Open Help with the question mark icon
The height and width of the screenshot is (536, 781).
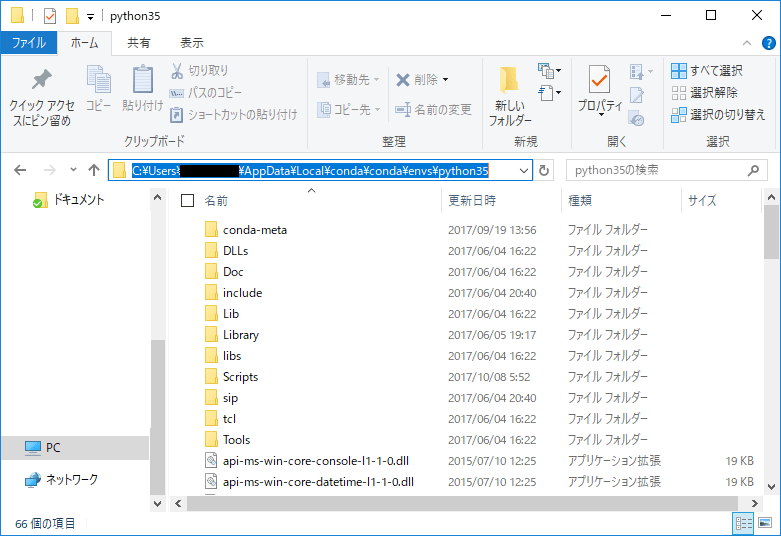point(769,43)
